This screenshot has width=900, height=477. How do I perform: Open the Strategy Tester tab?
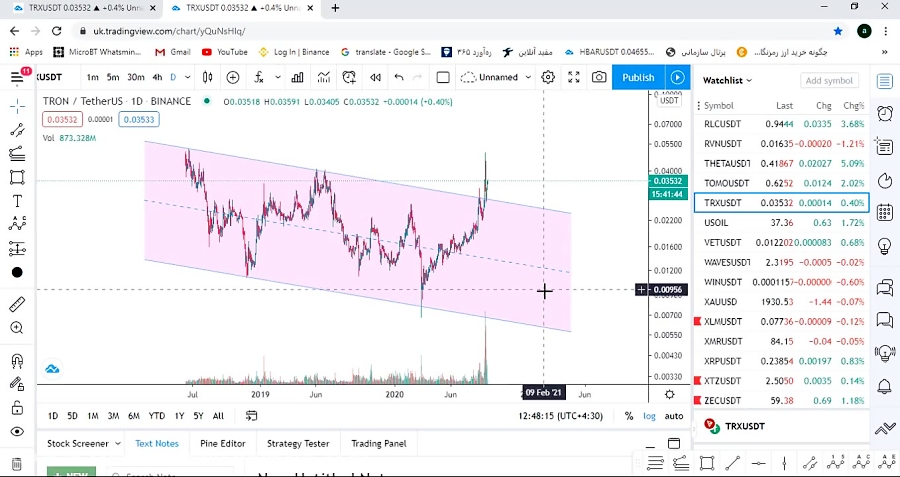pos(298,443)
